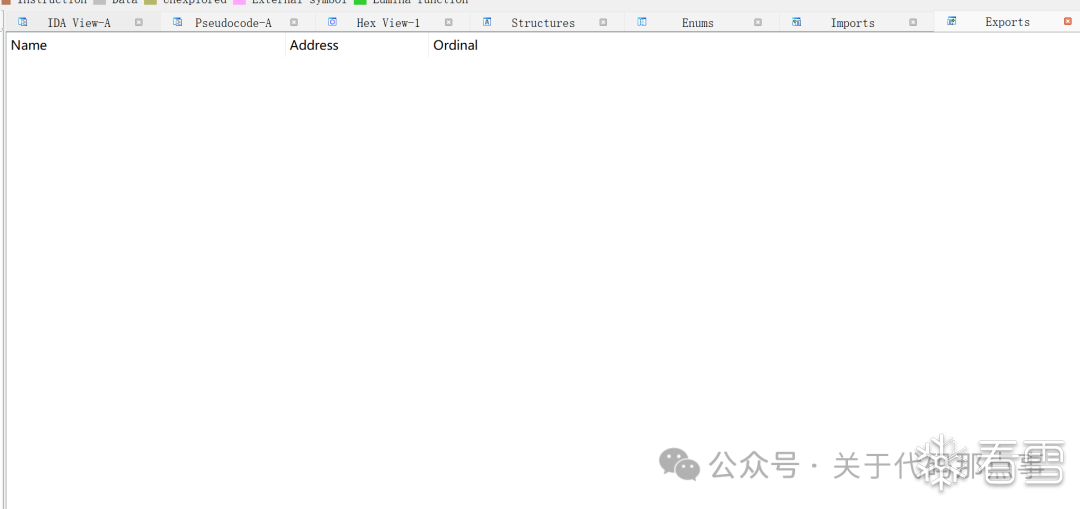The height and width of the screenshot is (509, 1080).
Task: Close the Hex View-1 tab
Action: click(448, 22)
